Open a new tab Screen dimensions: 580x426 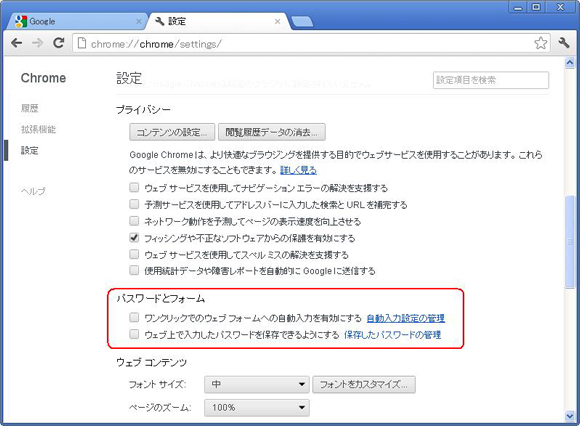click(302, 22)
